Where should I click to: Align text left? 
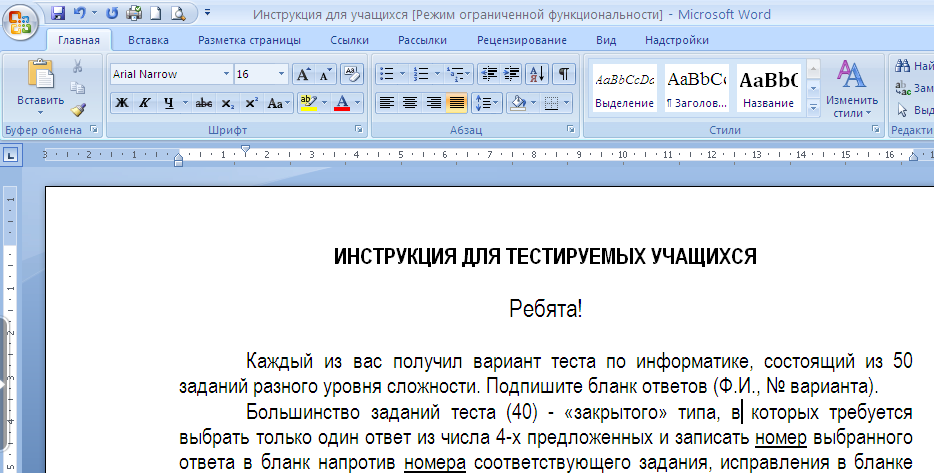pyautogui.click(x=387, y=103)
